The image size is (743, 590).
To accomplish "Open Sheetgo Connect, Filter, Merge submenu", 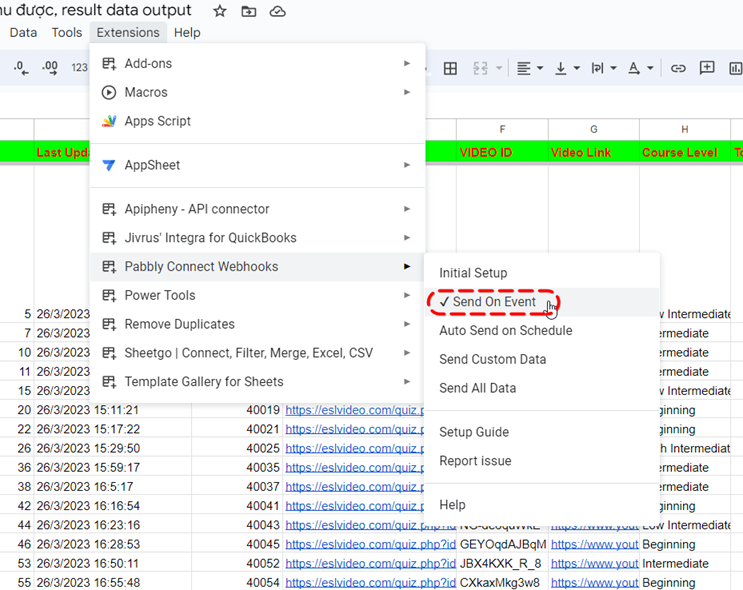I will 257,353.
